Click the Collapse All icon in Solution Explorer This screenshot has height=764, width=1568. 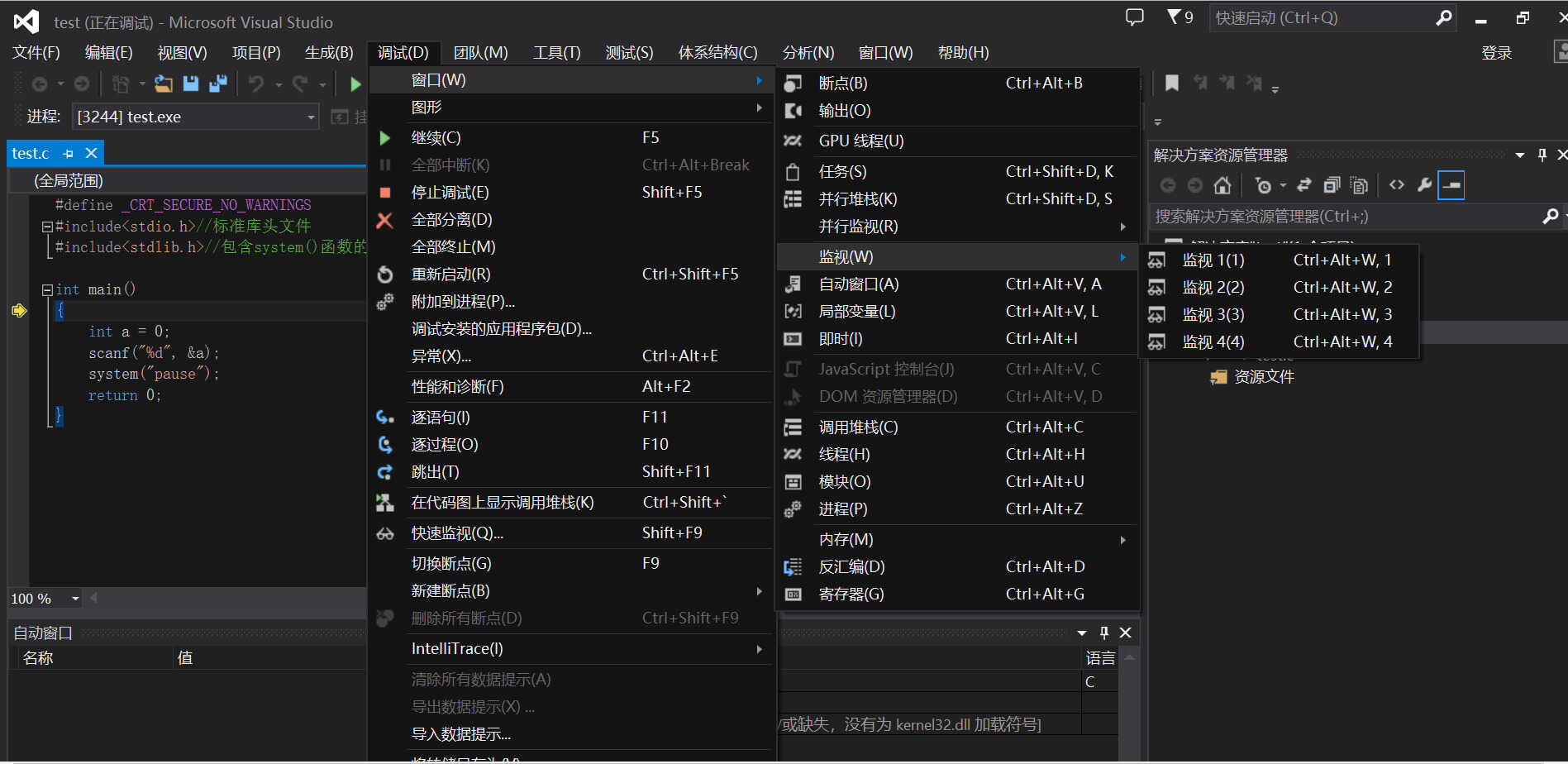click(x=1332, y=185)
